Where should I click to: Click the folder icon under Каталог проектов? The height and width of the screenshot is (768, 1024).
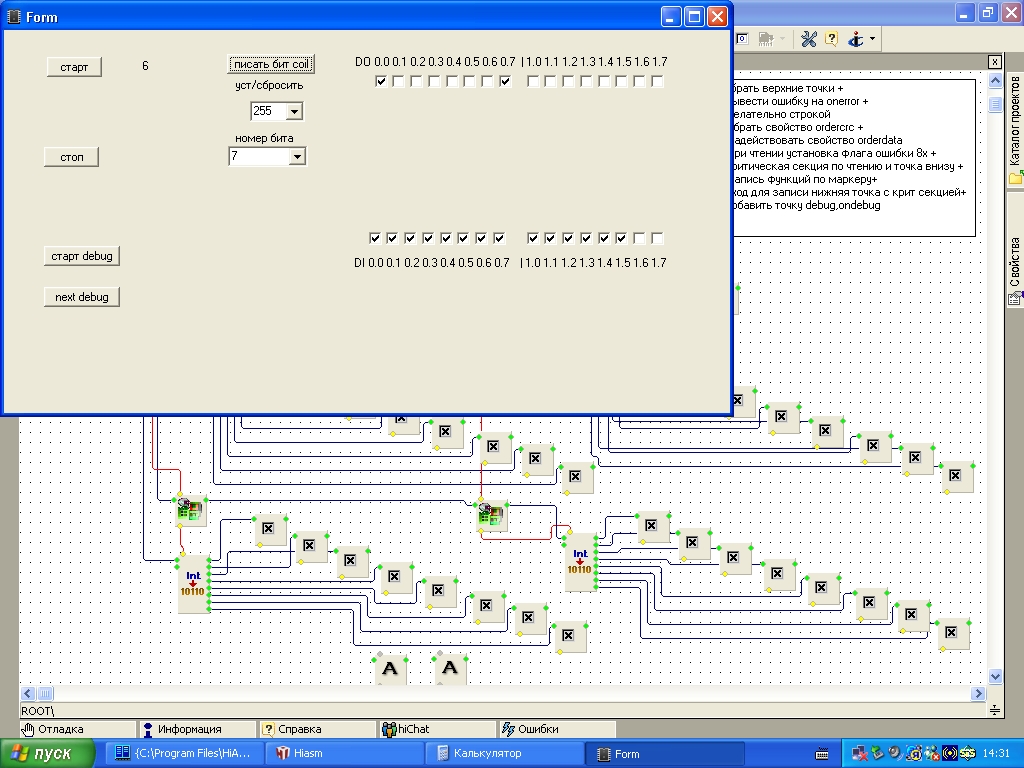coord(1015,178)
